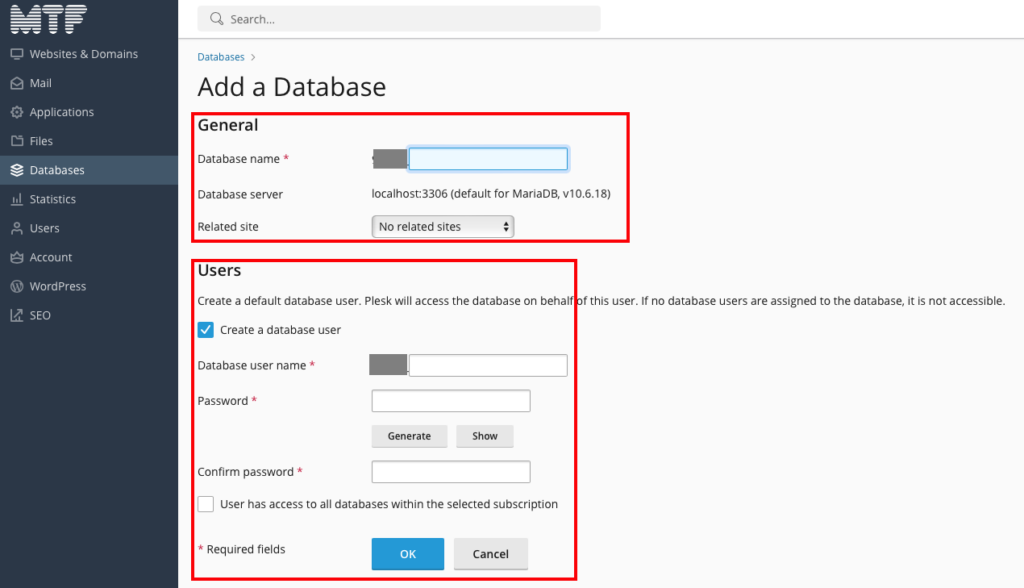
Task: Click OK to create the database
Action: coord(407,554)
